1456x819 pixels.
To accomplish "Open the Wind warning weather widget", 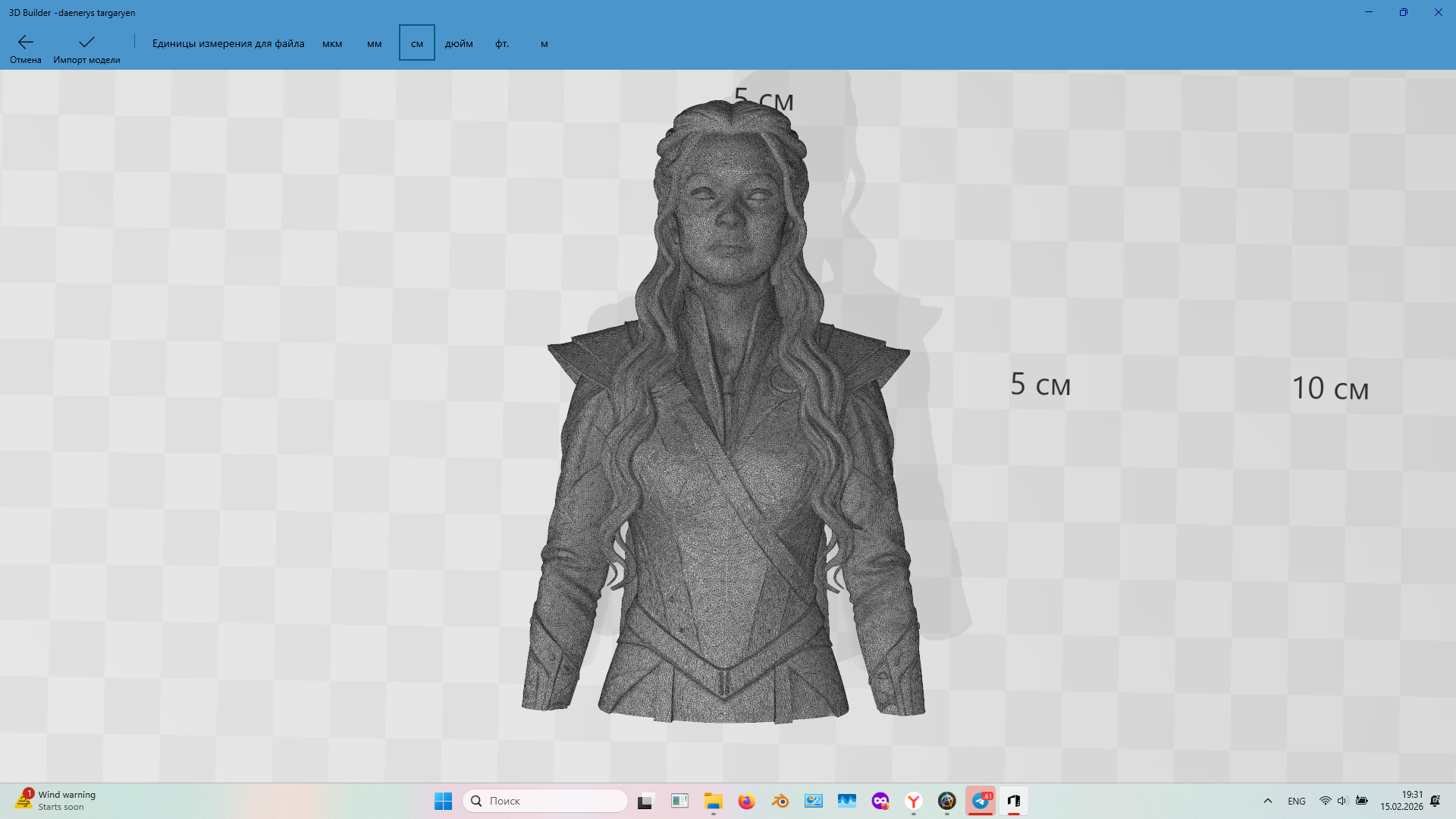I will [55, 801].
